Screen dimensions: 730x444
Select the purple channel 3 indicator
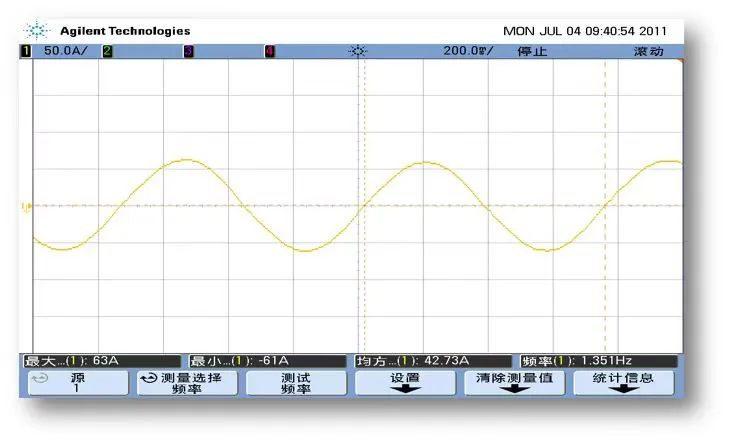point(189,51)
